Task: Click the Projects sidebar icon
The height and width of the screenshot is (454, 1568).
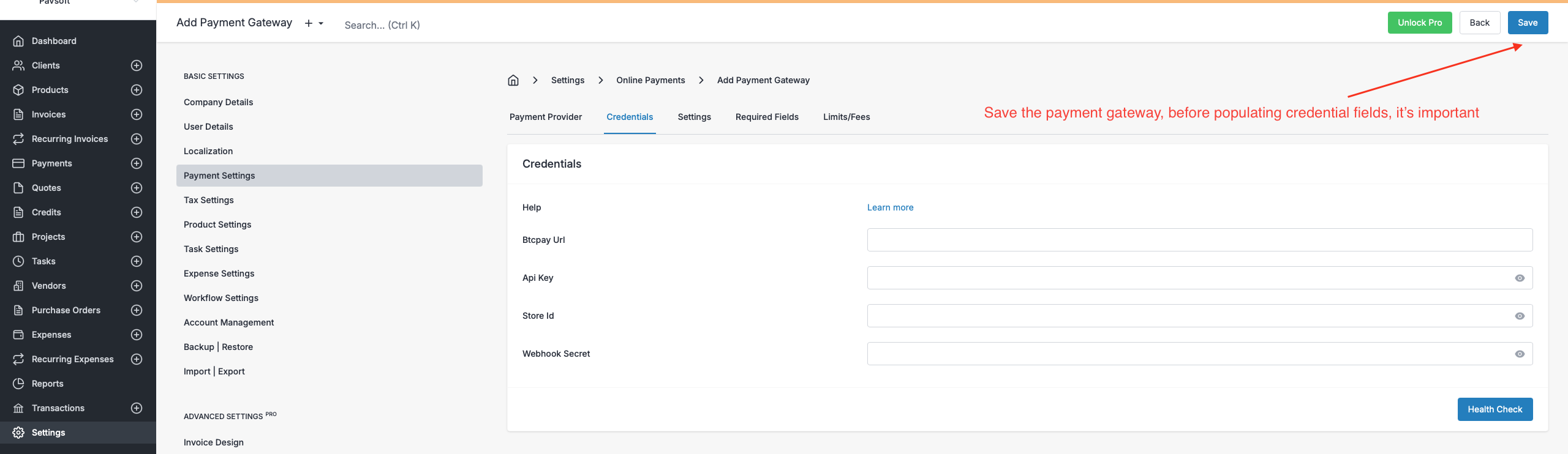Action: click(x=18, y=237)
